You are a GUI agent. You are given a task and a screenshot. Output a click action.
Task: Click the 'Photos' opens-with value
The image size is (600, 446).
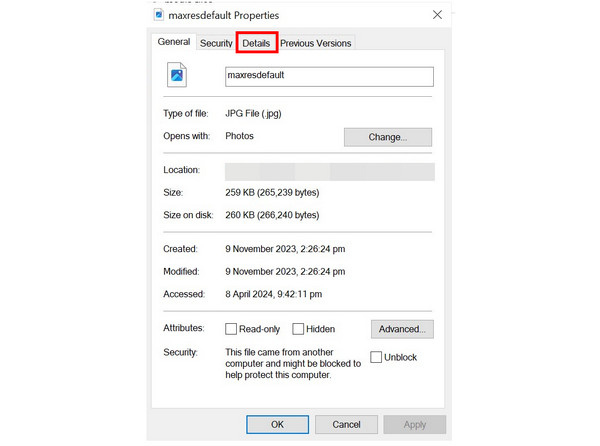[x=240, y=136]
